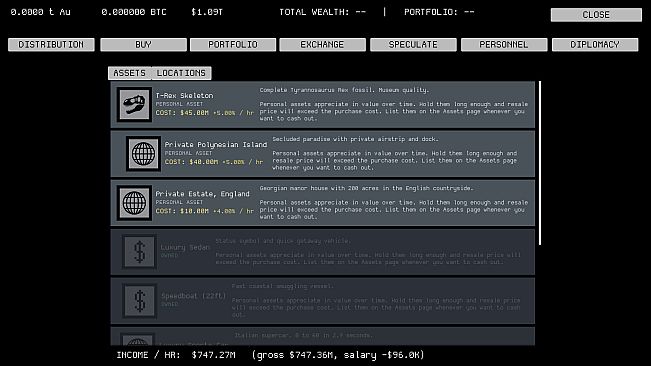651x366 pixels.
Task: Select the Private Estate, England description
Action: click(394, 203)
